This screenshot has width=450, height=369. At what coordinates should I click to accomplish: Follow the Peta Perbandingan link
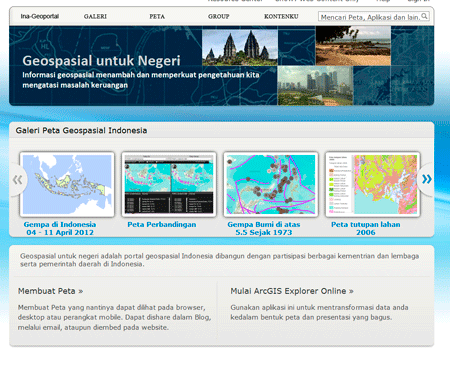(x=162, y=225)
